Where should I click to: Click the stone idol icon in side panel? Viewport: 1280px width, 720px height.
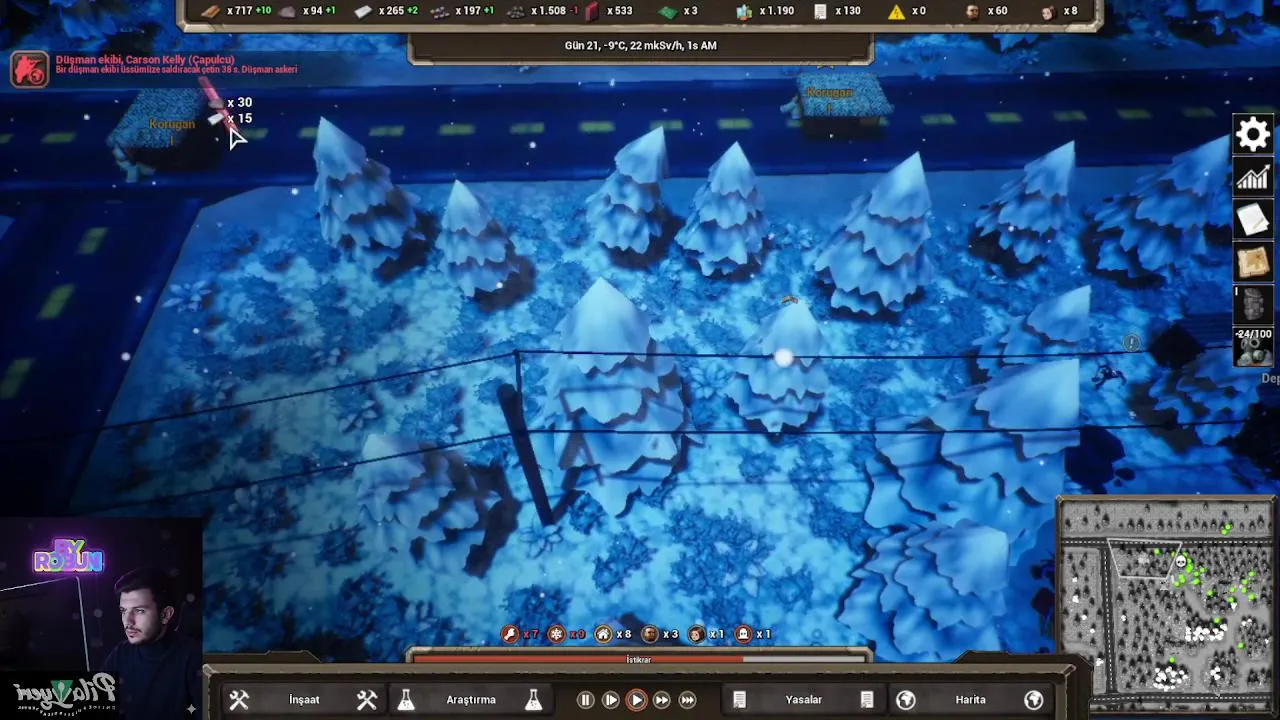pyautogui.click(x=1253, y=304)
